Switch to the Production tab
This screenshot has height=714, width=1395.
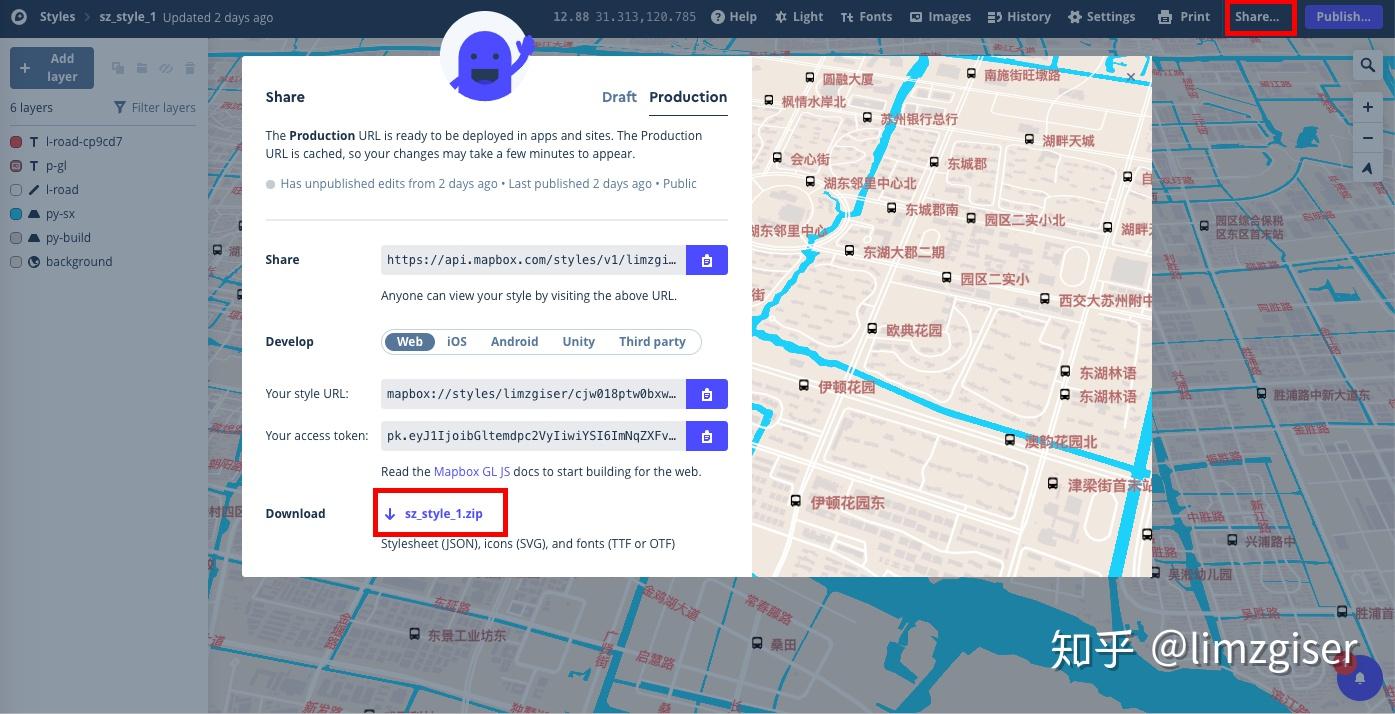point(688,97)
